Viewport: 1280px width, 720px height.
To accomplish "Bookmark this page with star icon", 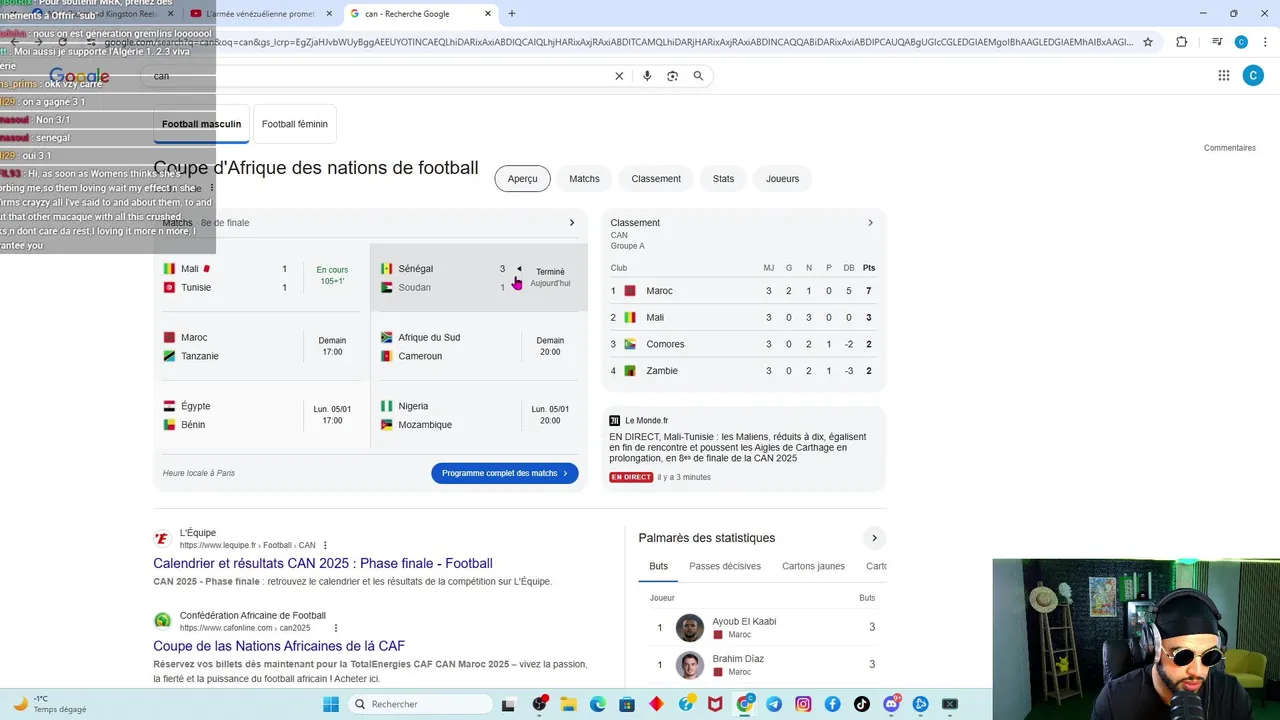I will tap(1148, 42).
